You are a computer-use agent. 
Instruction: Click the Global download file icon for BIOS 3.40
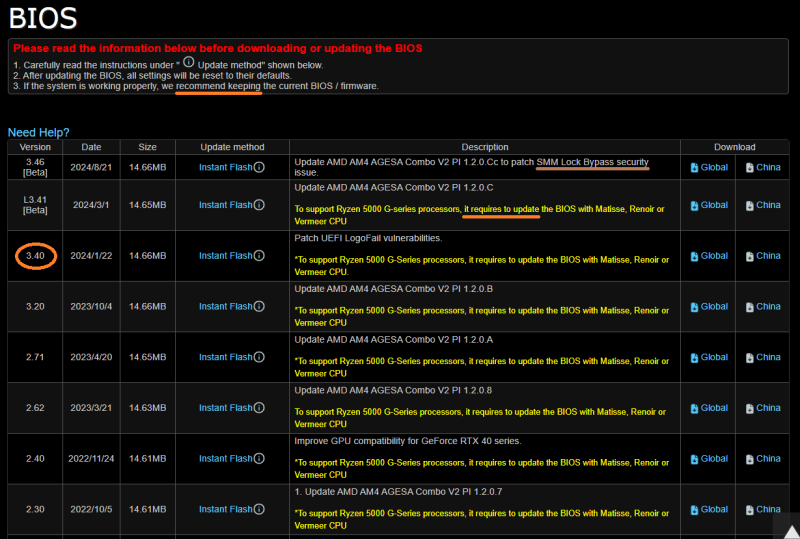click(x=694, y=256)
